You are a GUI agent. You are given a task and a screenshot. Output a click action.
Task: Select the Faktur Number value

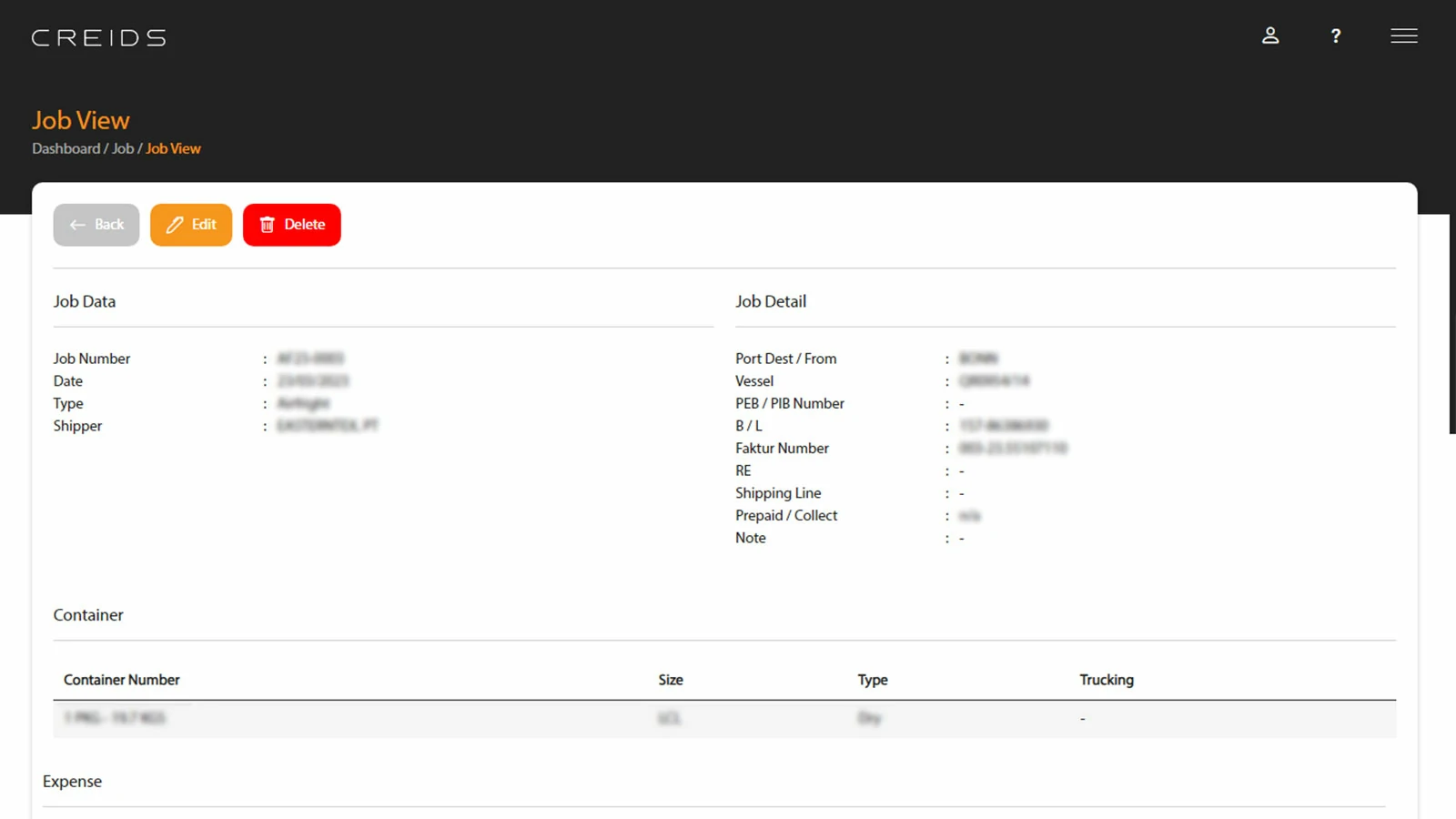1012,449
